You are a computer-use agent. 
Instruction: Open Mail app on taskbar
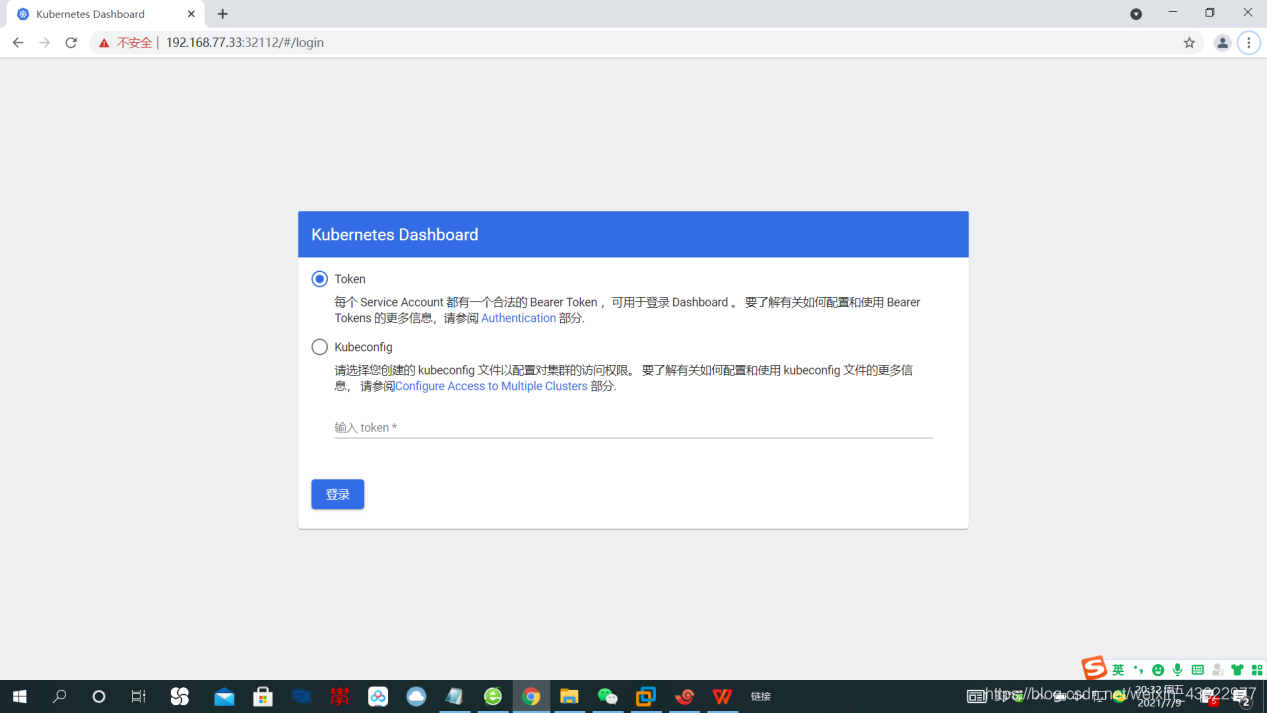pos(224,696)
